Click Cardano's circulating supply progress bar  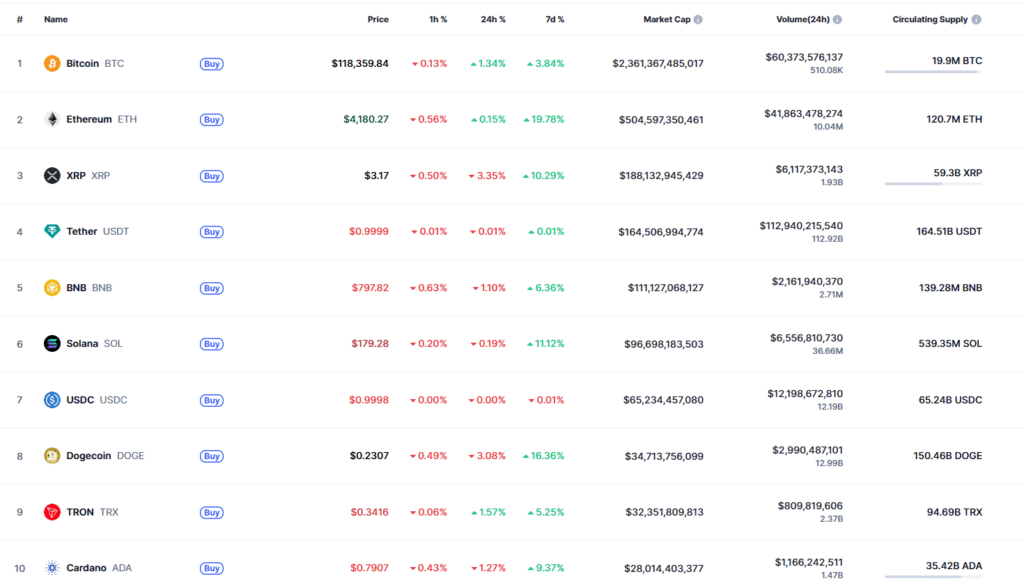[x=933, y=577]
